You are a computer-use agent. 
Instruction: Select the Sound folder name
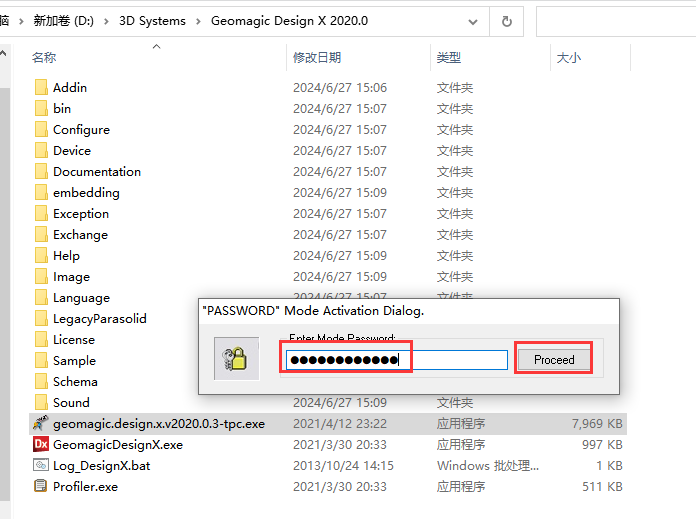[71, 403]
